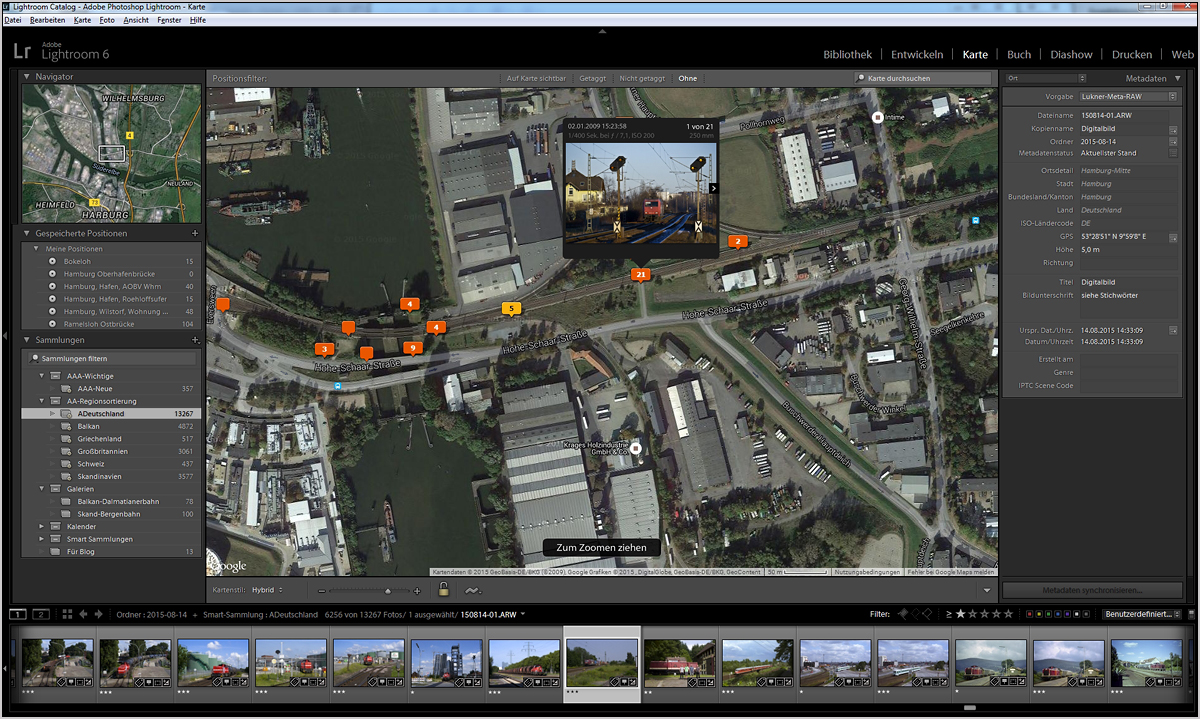Click 'Fehler bei Google Maps melden' link
Screen dimensions: 1200x719
[x=950, y=572]
